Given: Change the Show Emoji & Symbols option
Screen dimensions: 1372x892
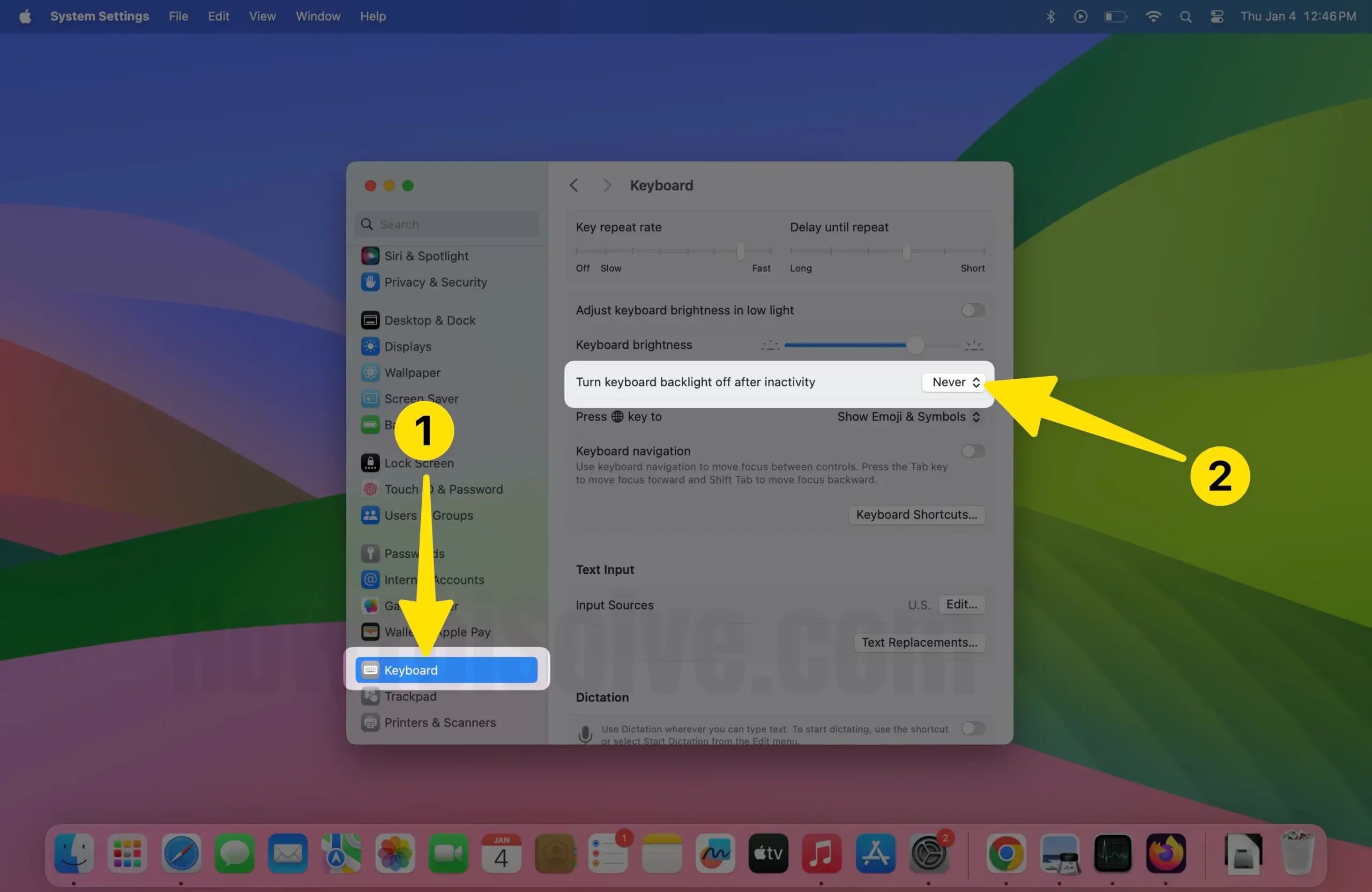Looking at the screenshot, I should coord(907,417).
